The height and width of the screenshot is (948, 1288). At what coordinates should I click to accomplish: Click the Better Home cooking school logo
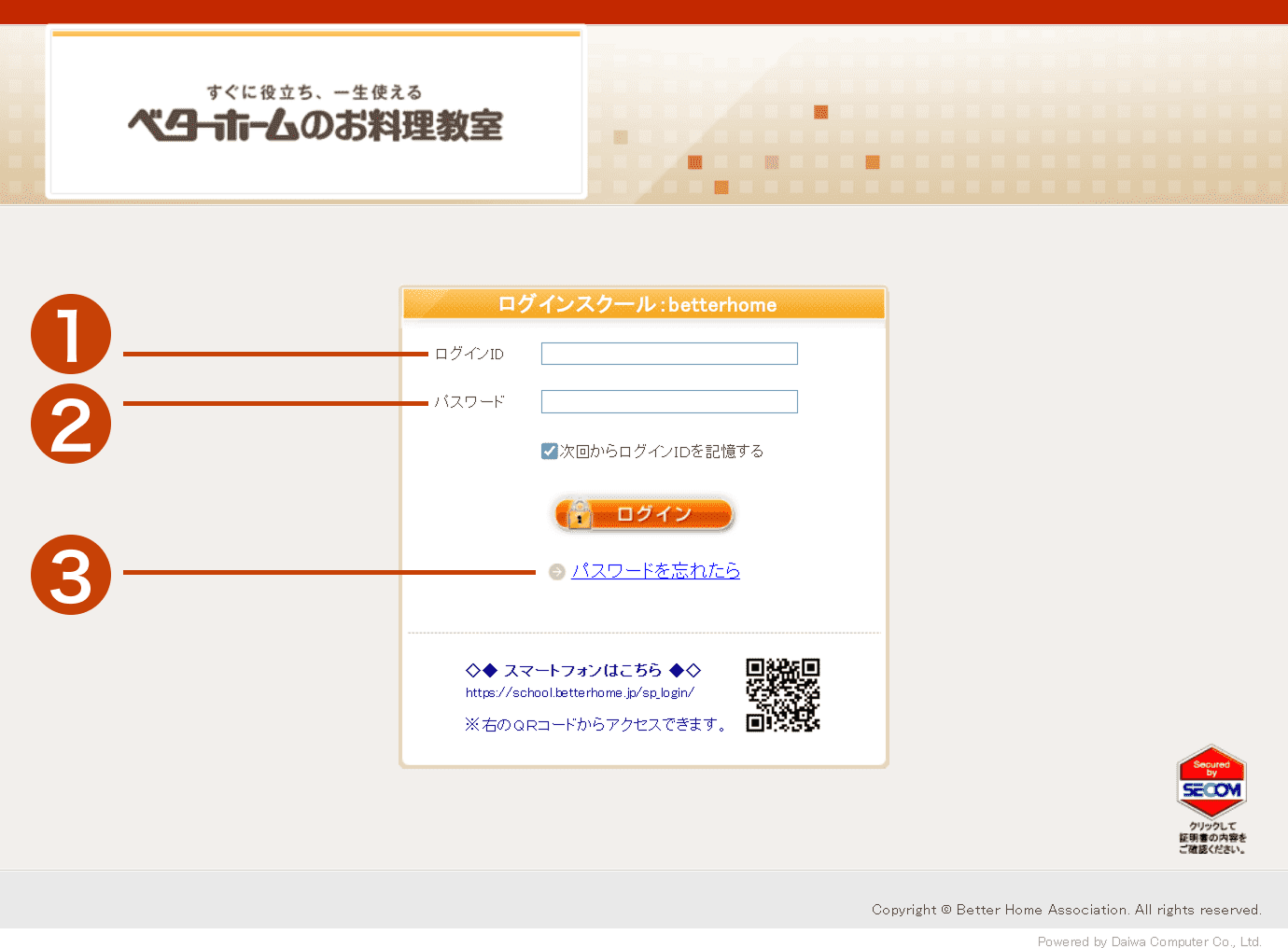pos(315,114)
